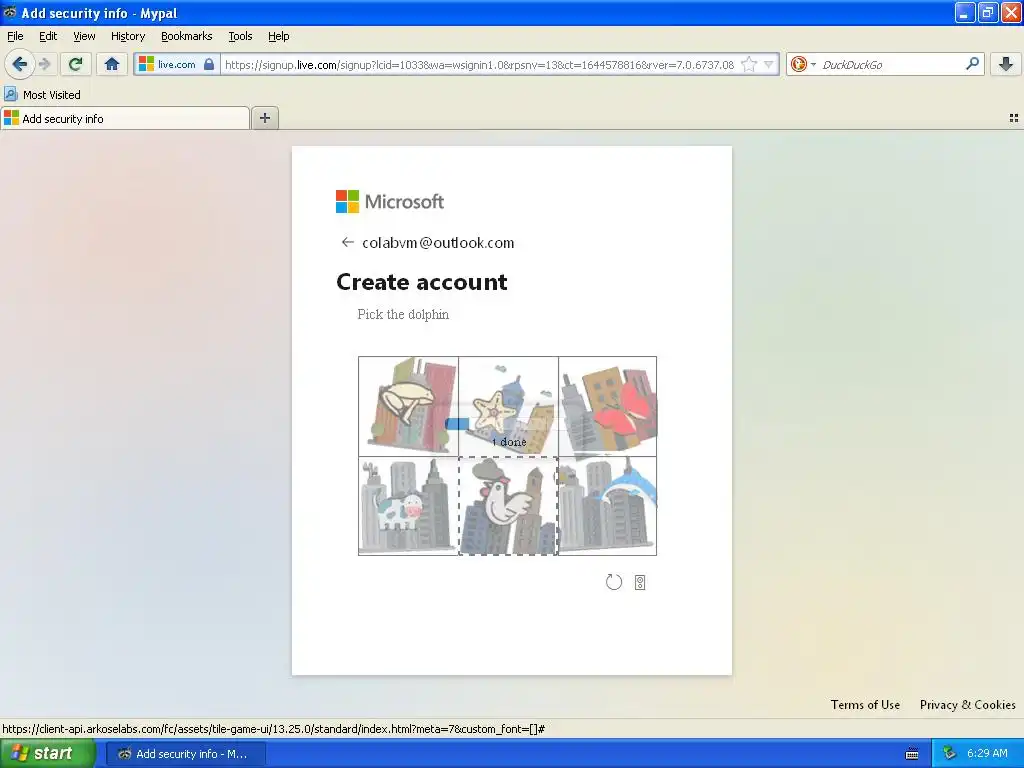Select the Add security info tab
This screenshot has height=768, width=1024.
point(125,118)
